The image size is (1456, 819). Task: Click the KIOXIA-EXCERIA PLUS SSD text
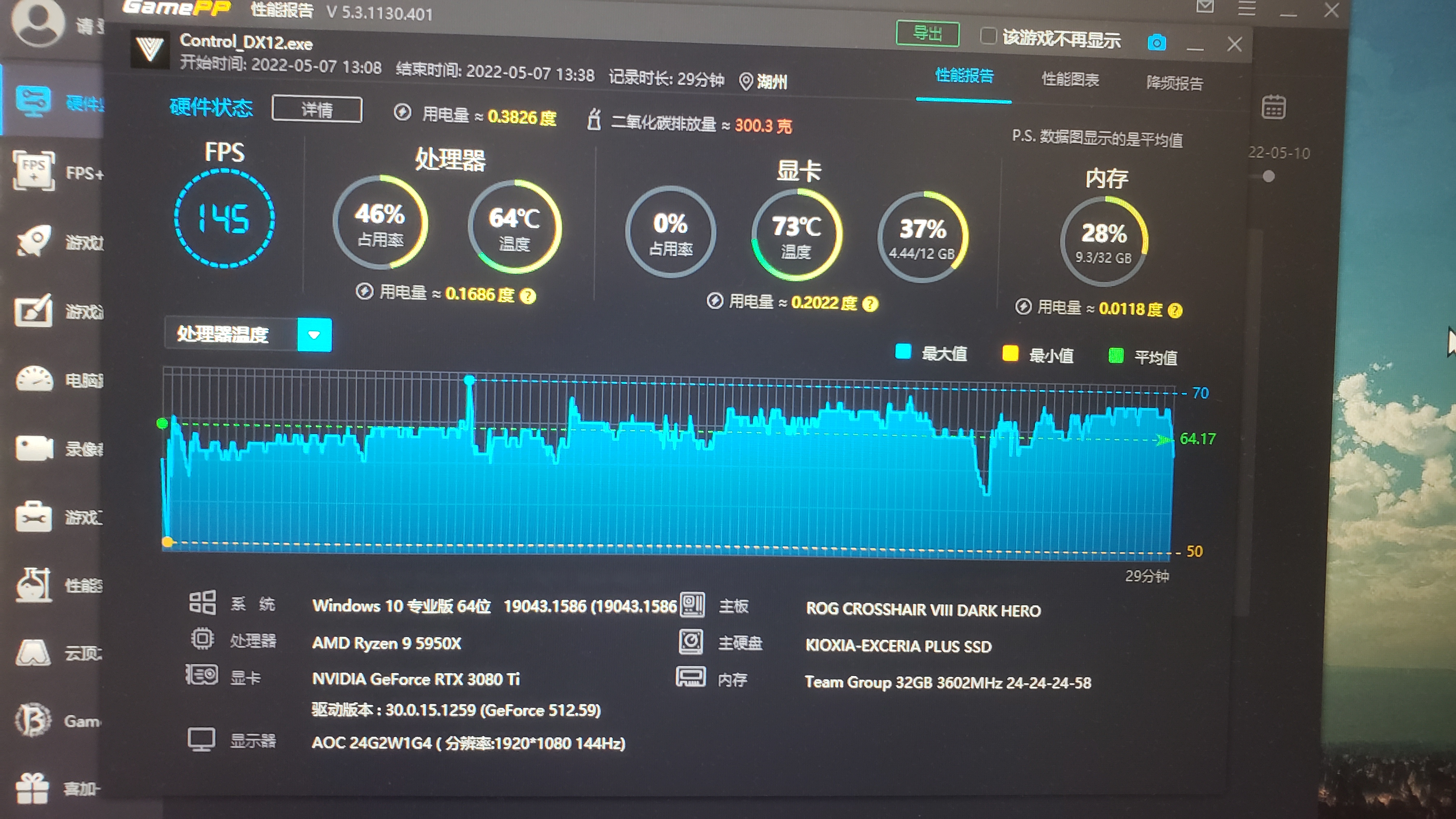coord(898,646)
